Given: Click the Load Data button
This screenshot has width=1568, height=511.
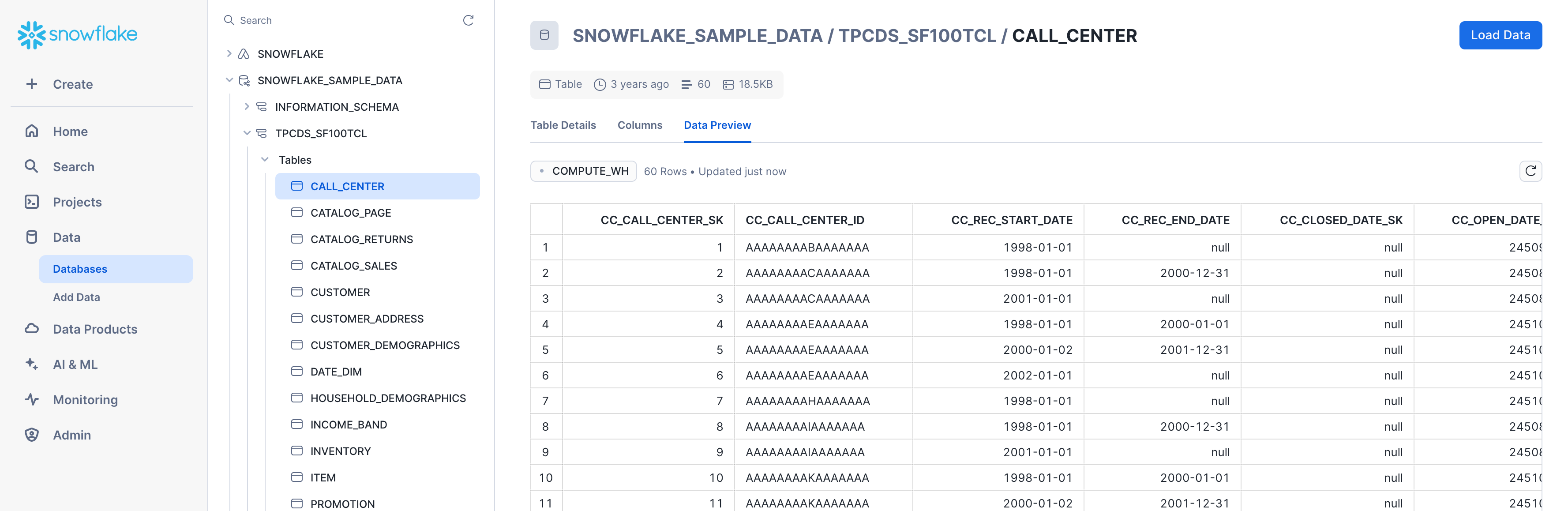Looking at the screenshot, I should pos(1500,35).
